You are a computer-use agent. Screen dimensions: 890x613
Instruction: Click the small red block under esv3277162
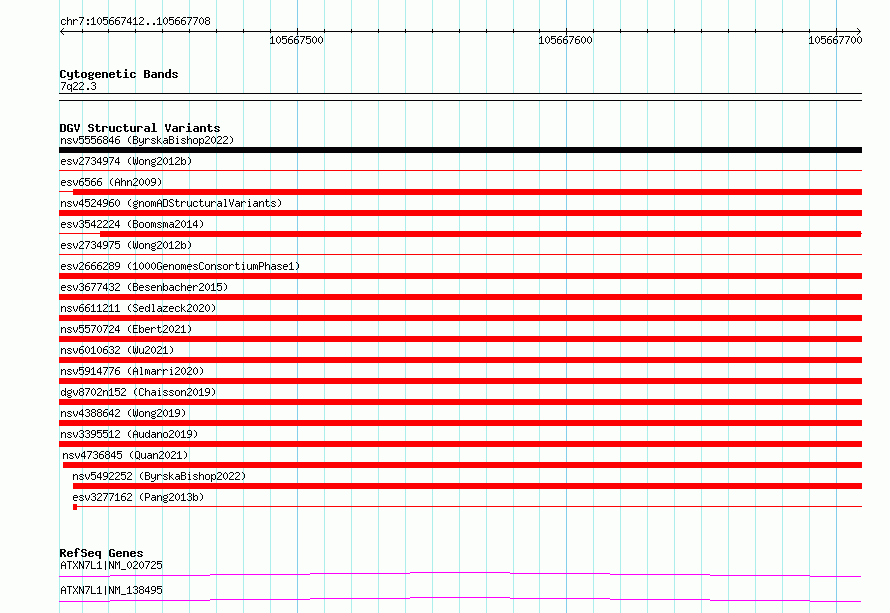(x=75, y=507)
